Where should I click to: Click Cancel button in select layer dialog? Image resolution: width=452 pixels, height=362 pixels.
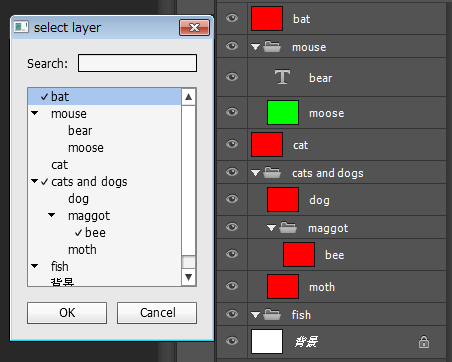[x=157, y=313]
